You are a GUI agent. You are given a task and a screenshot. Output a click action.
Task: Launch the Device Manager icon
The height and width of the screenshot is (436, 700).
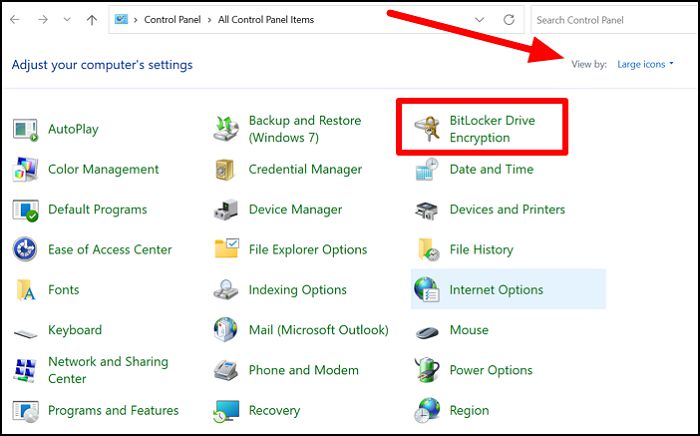click(225, 209)
